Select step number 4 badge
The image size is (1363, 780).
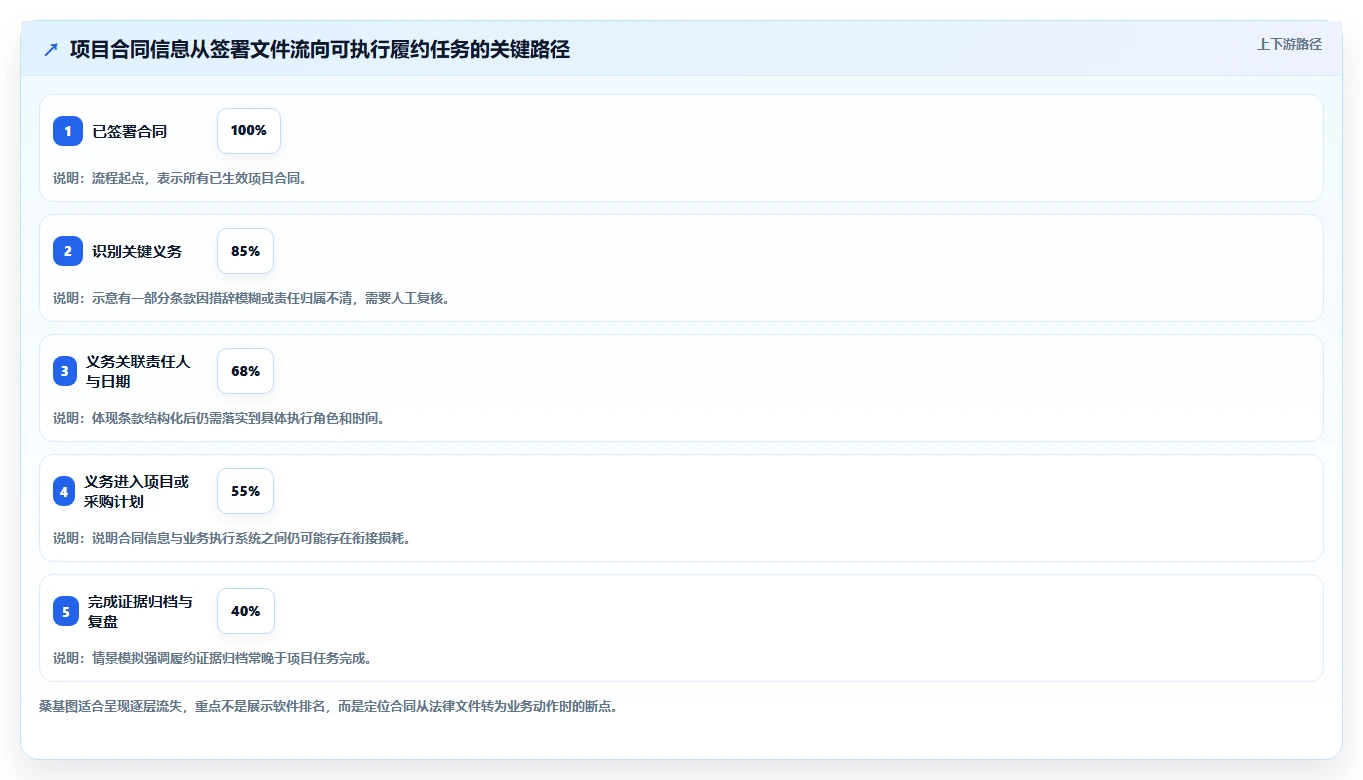click(x=64, y=491)
